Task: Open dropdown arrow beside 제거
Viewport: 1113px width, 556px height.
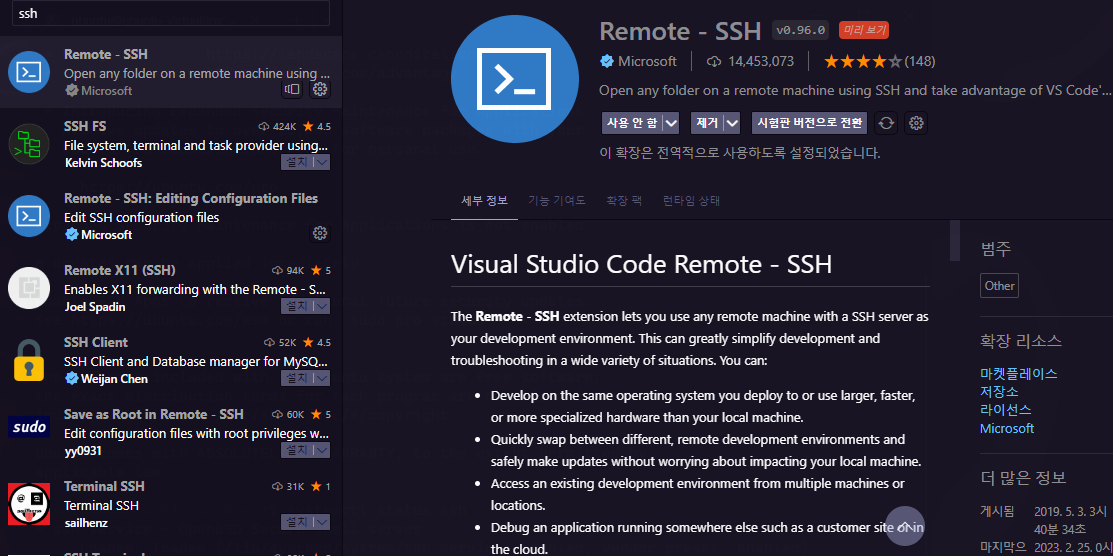Action: click(x=733, y=123)
